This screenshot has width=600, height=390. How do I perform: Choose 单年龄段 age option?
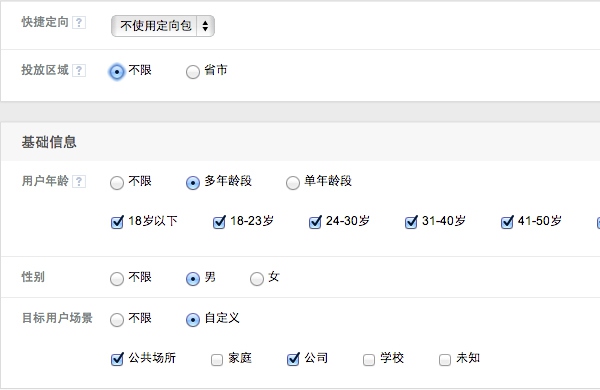click(x=293, y=183)
